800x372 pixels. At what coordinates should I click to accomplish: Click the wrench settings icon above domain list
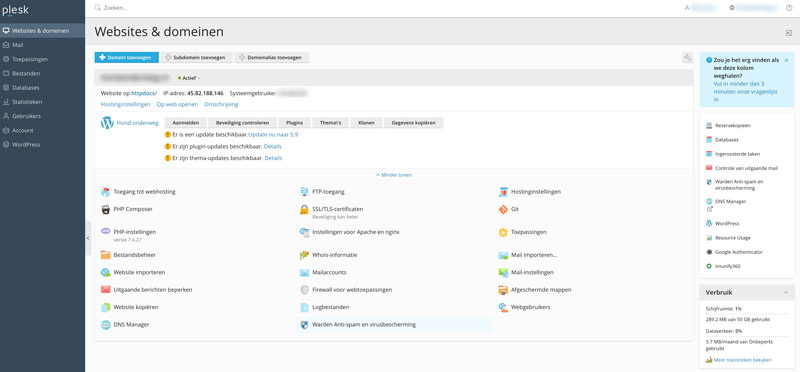tap(687, 58)
